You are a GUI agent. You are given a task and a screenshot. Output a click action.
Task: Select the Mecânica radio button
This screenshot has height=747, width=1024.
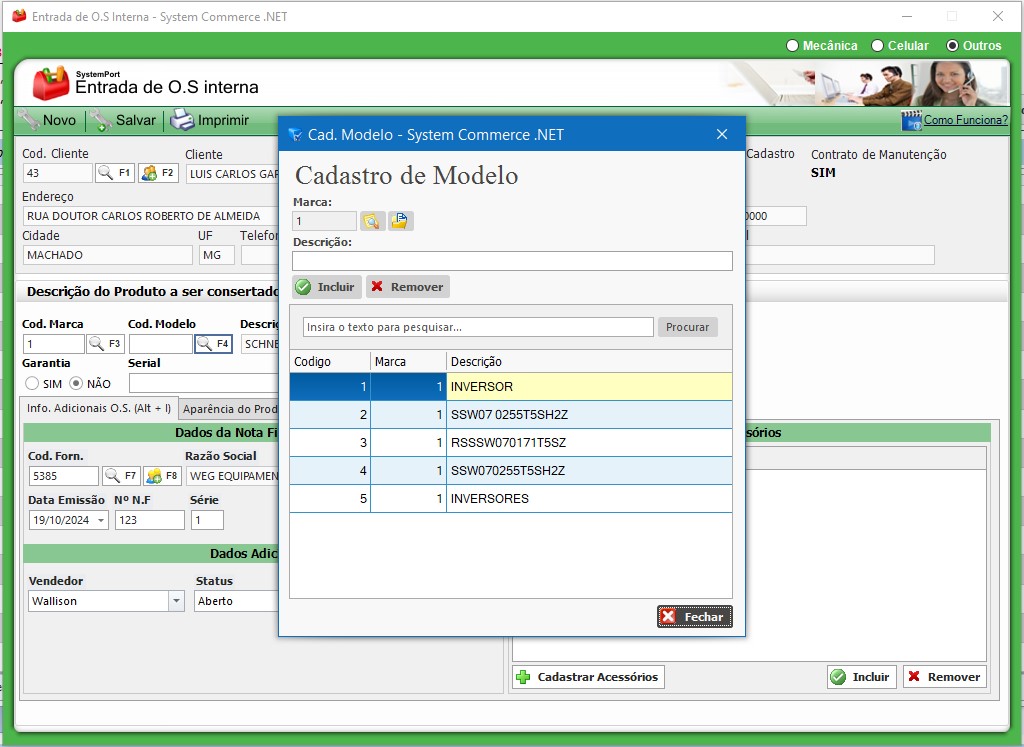coord(793,46)
